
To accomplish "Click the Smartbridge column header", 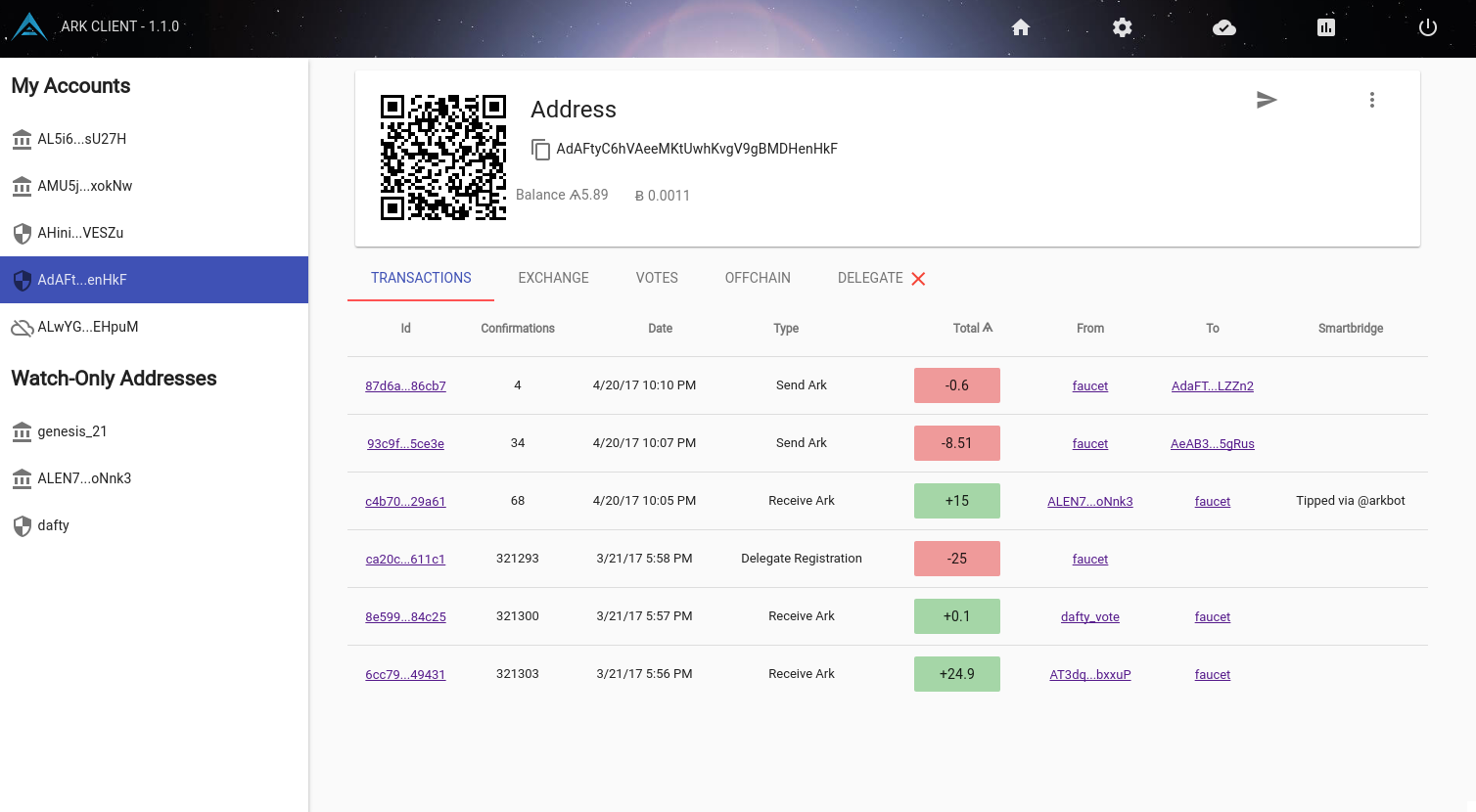I will [1350, 329].
